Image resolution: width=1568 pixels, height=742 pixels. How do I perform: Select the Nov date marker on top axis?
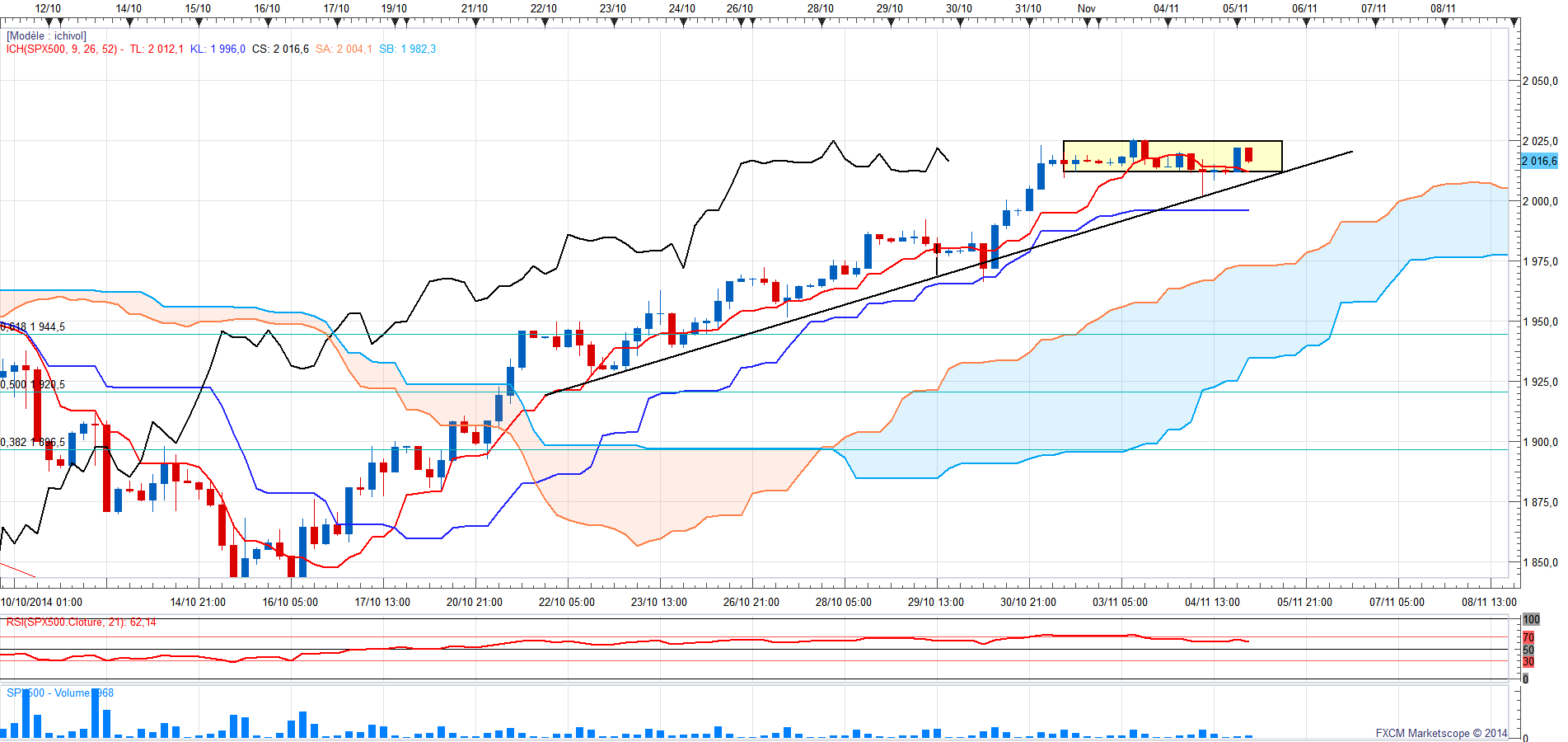tap(1086, 9)
